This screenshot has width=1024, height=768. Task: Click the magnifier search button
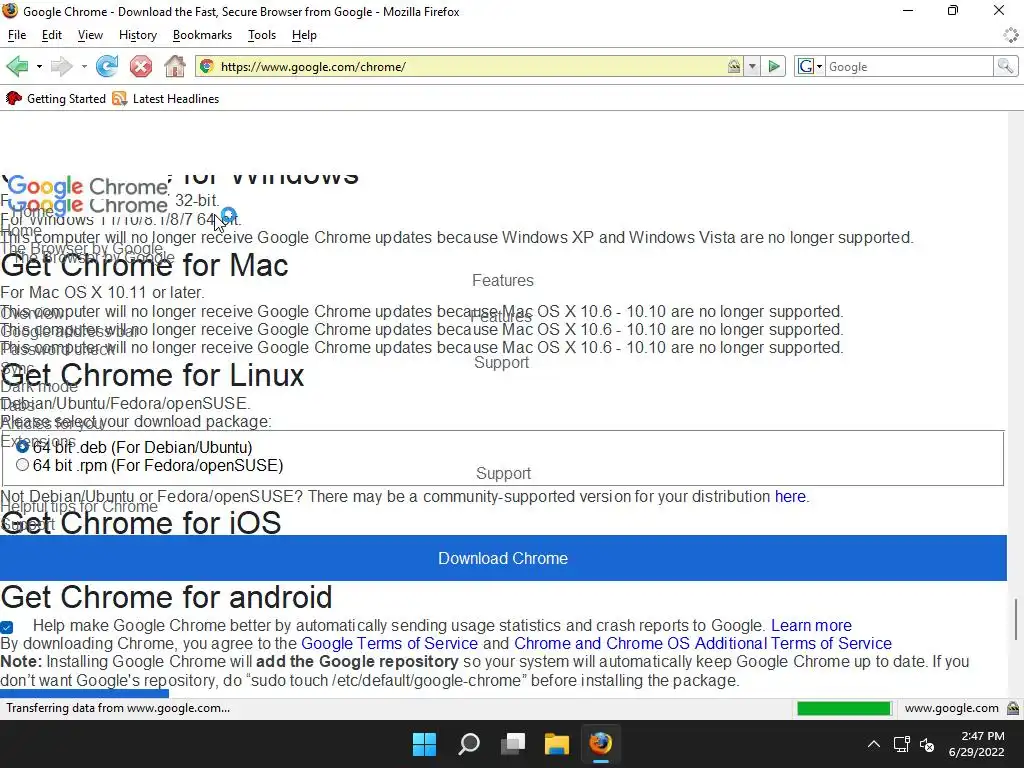(1005, 66)
